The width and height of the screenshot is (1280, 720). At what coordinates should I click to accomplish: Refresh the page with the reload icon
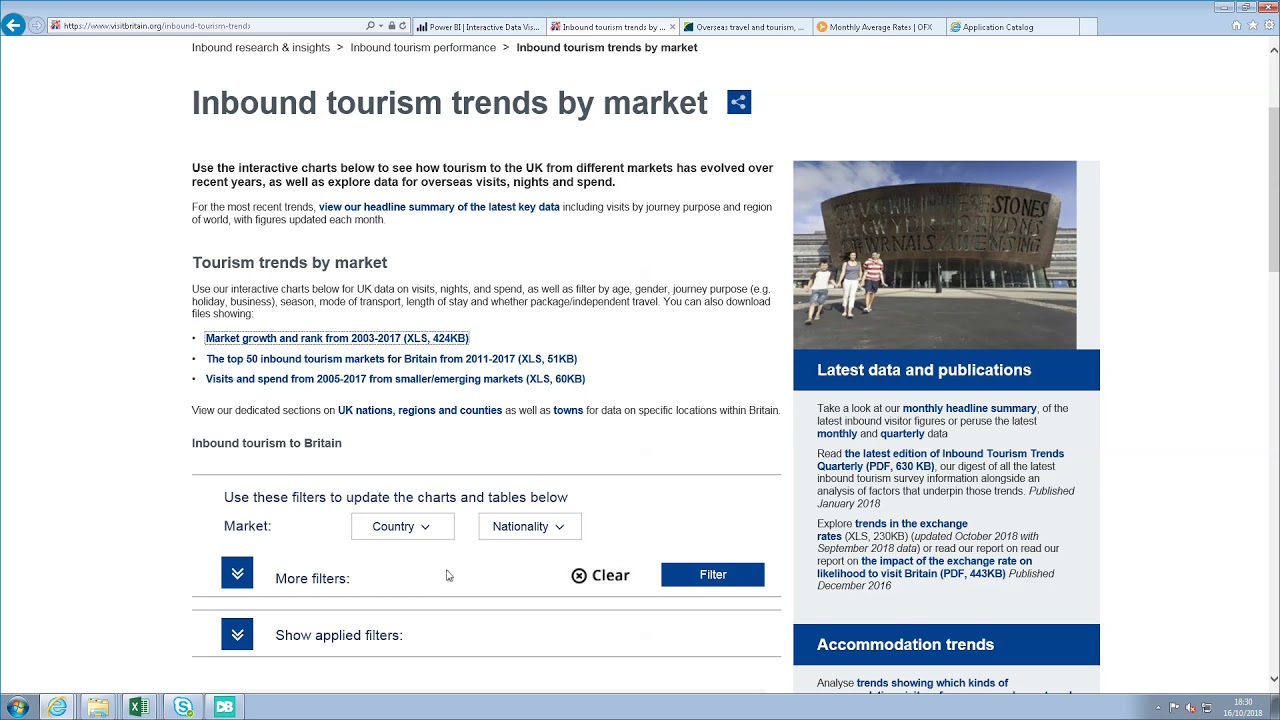403,26
